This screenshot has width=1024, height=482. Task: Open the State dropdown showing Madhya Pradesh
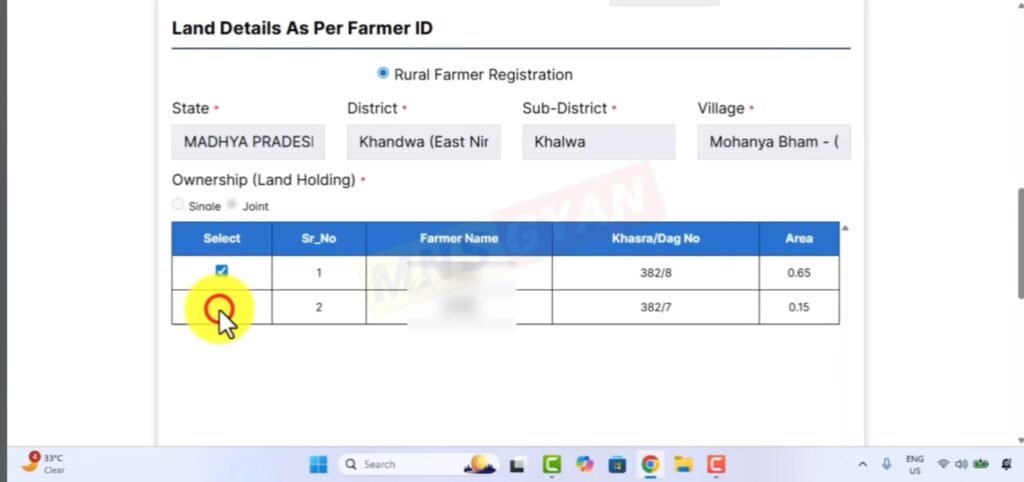pos(248,142)
